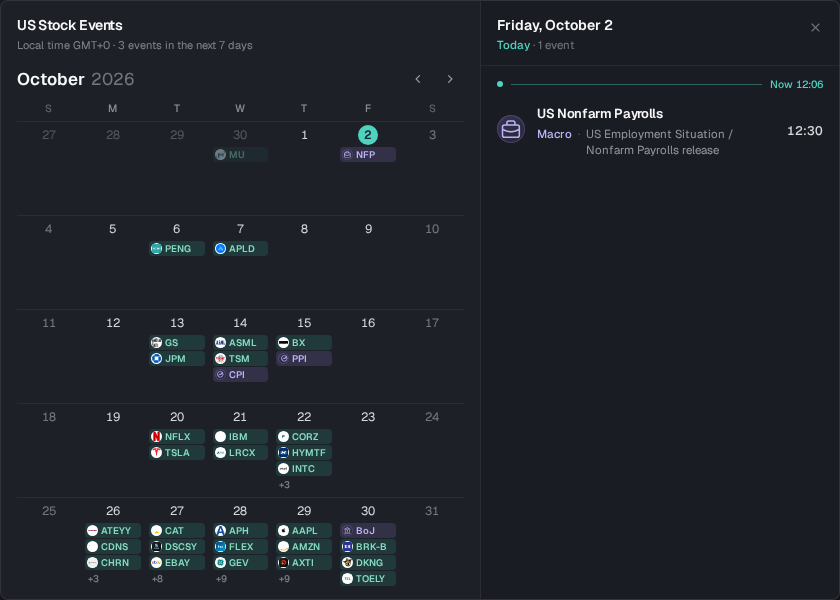Open the MU event on September 30
The width and height of the screenshot is (840, 600).
[241, 155]
